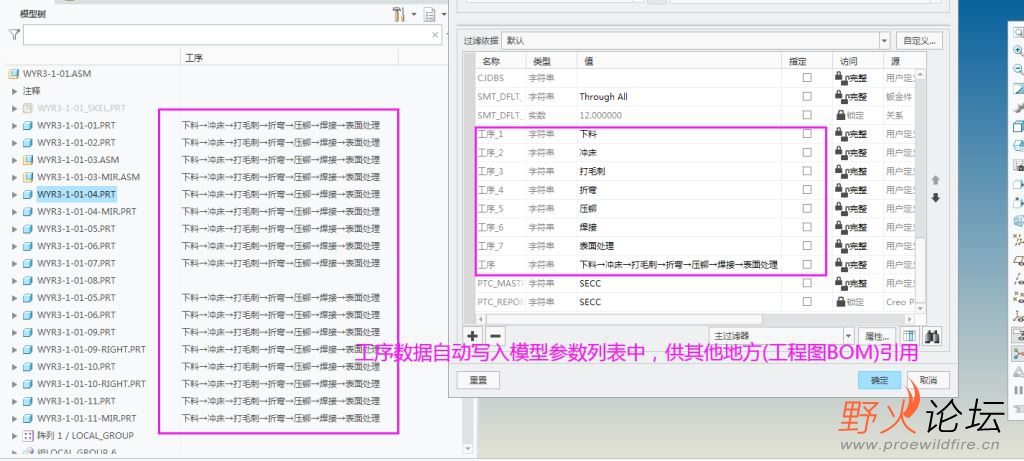Move parameter up with up arrow
This screenshot has height=461, width=1024.
pyautogui.click(x=935, y=180)
